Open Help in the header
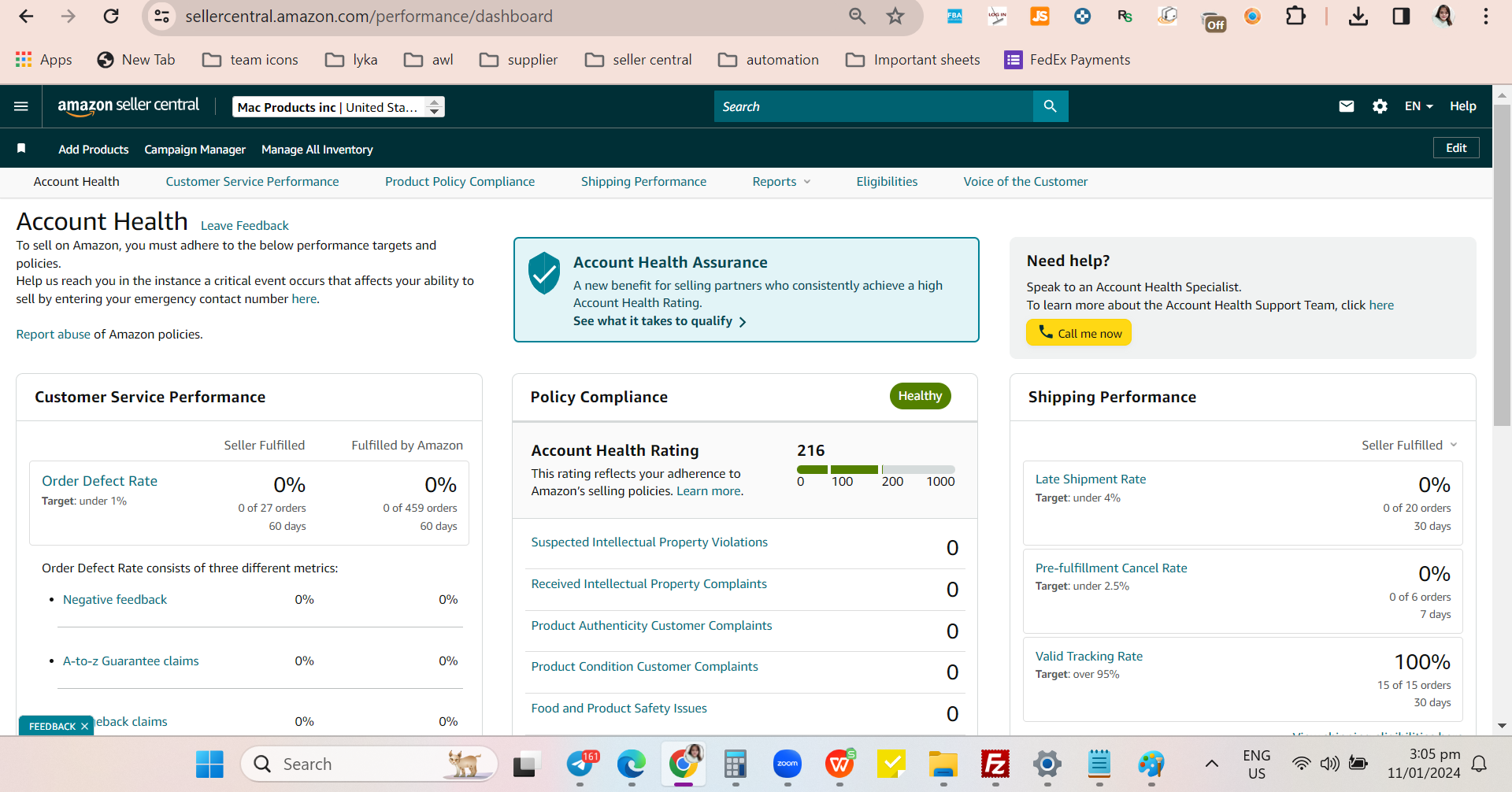1512x792 pixels. pos(1462,106)
